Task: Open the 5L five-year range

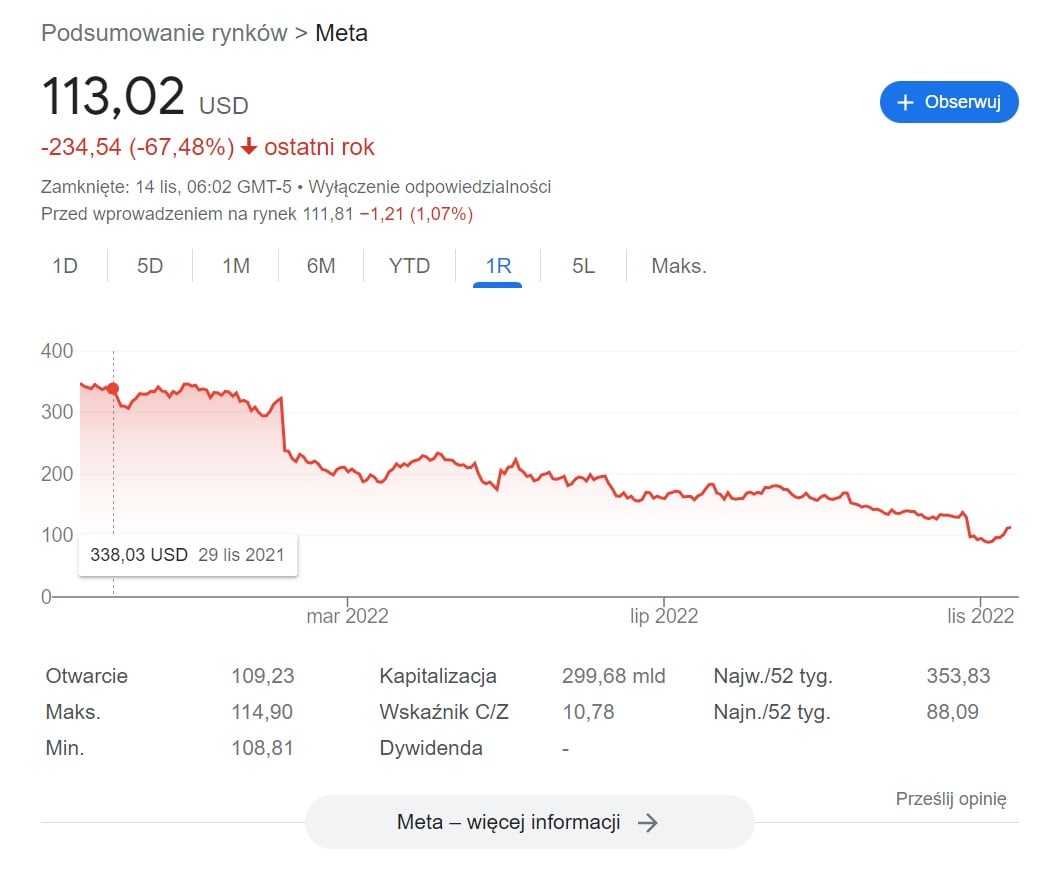Action: pos(583,266)
